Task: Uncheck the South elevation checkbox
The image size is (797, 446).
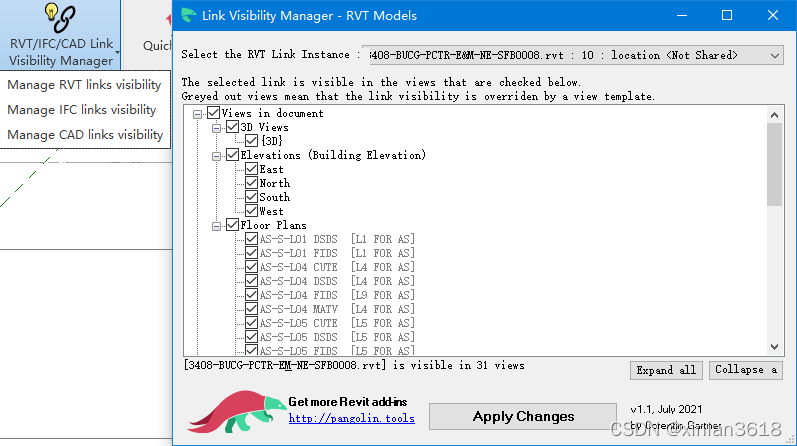Action: coord(251,197)
